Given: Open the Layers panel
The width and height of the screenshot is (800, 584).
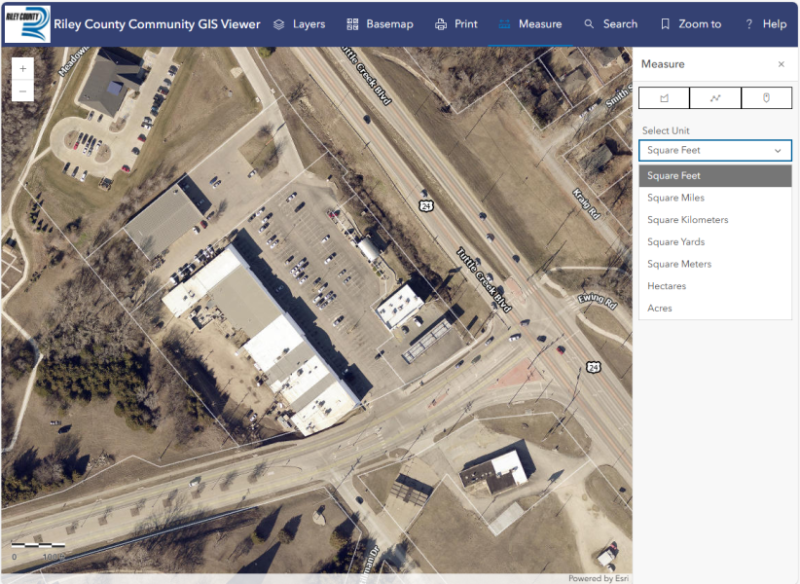Looking at the screenshot, I should (299, 24).
